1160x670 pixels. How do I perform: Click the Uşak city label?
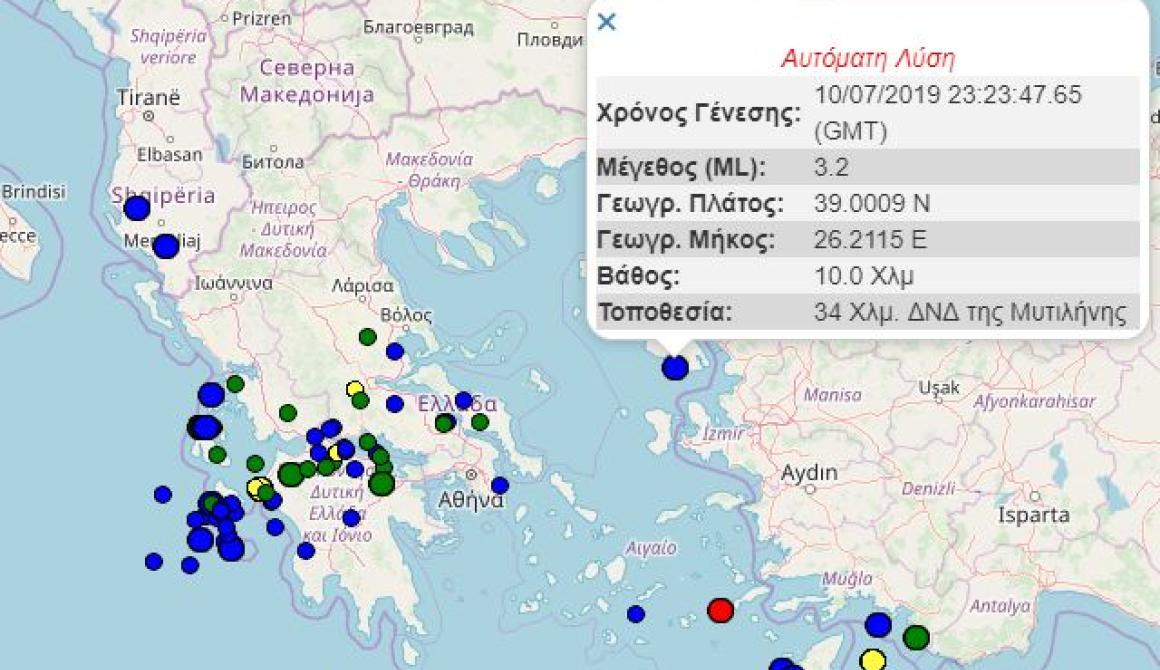pyautogui.click(x=939, y=388)
